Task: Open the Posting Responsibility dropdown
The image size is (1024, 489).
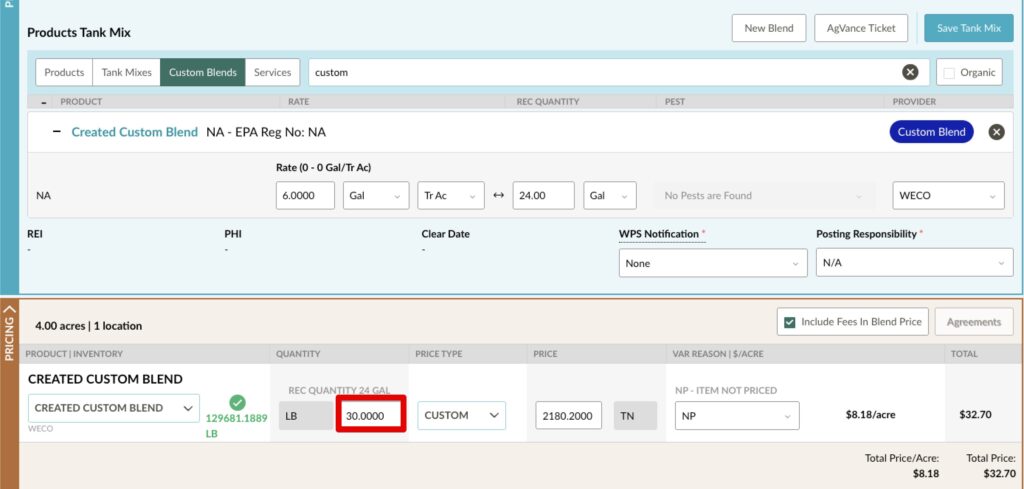Action: (914, 263)
